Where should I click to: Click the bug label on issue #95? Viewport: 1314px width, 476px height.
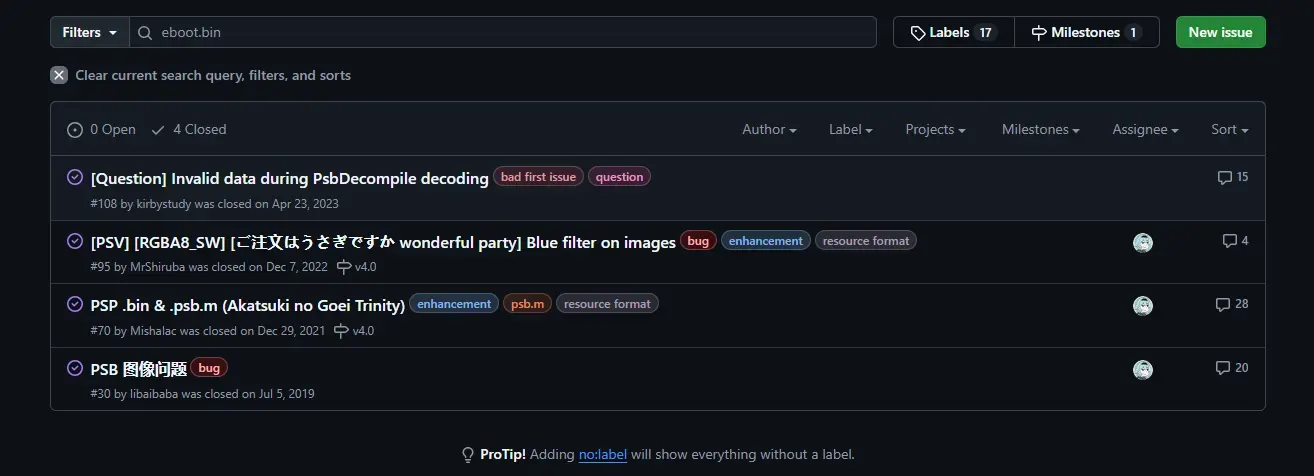tap(698, 241)
